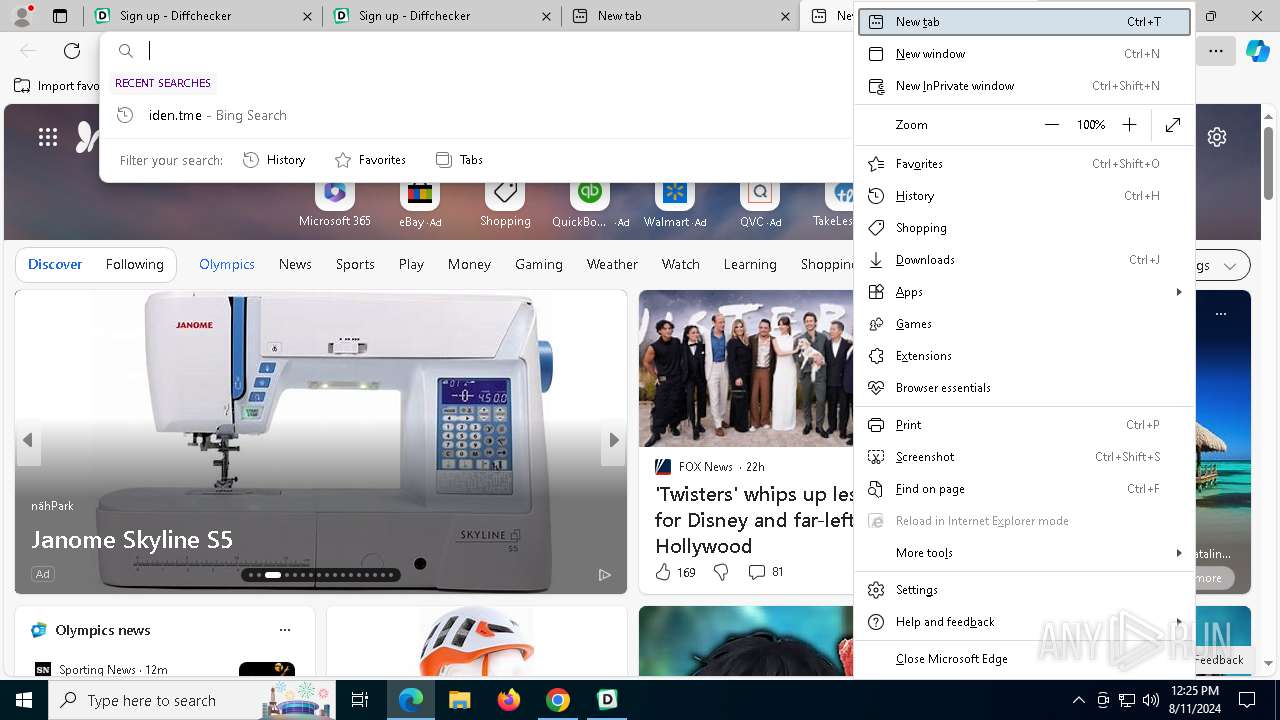Switch to Following feed
Screen dimensions: 1280x720
tap(134, 265)
